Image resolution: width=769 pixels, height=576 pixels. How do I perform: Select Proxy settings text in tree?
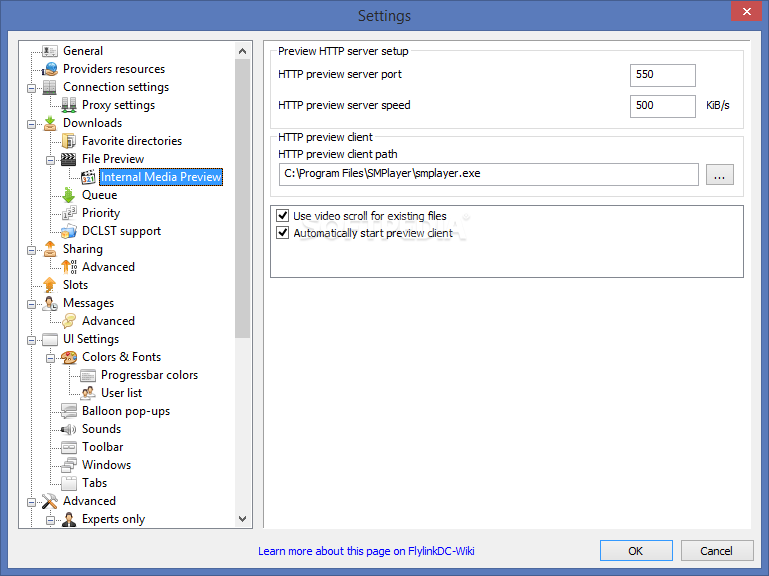pos(118,105)
